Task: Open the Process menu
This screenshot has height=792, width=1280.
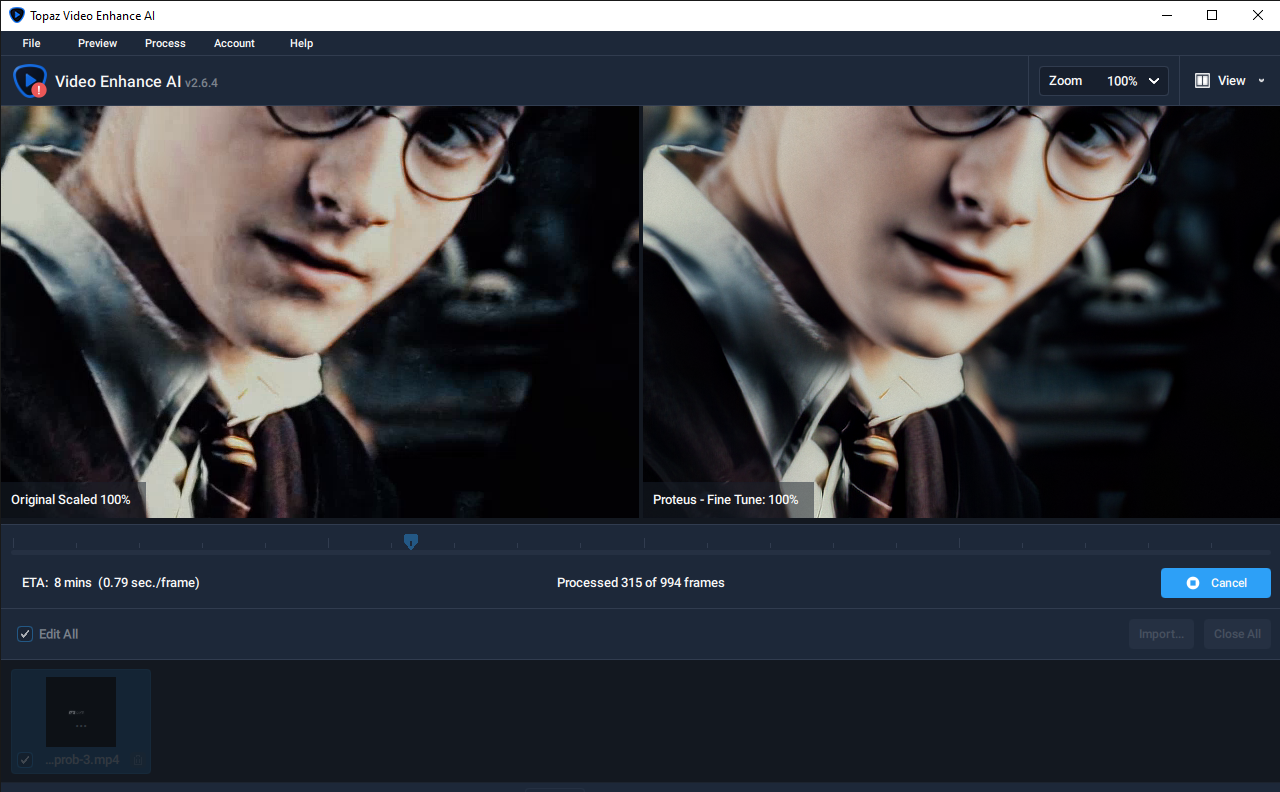Action: (x=165, y=43)
